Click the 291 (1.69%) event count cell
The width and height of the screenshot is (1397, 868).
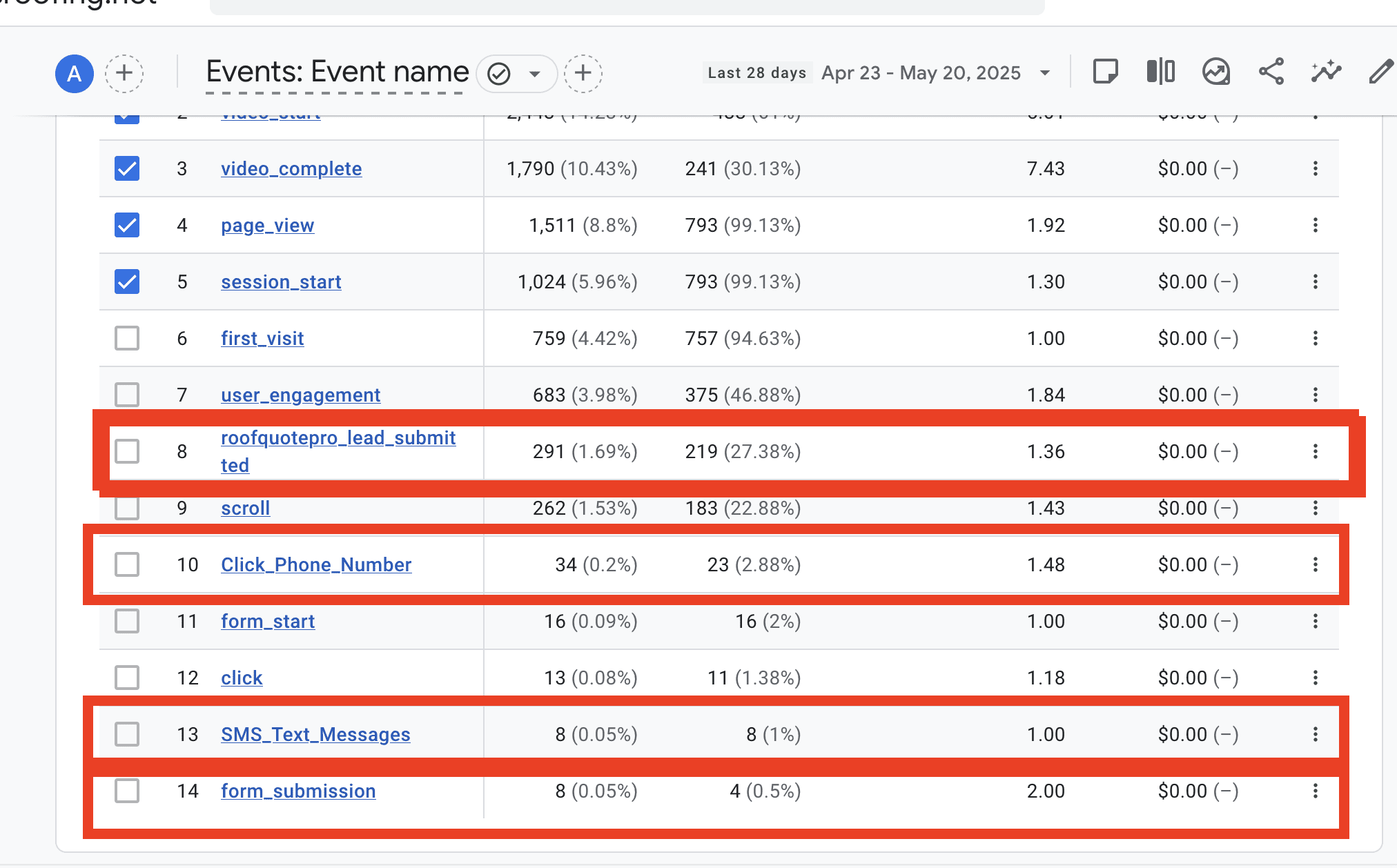coord(585,452)
